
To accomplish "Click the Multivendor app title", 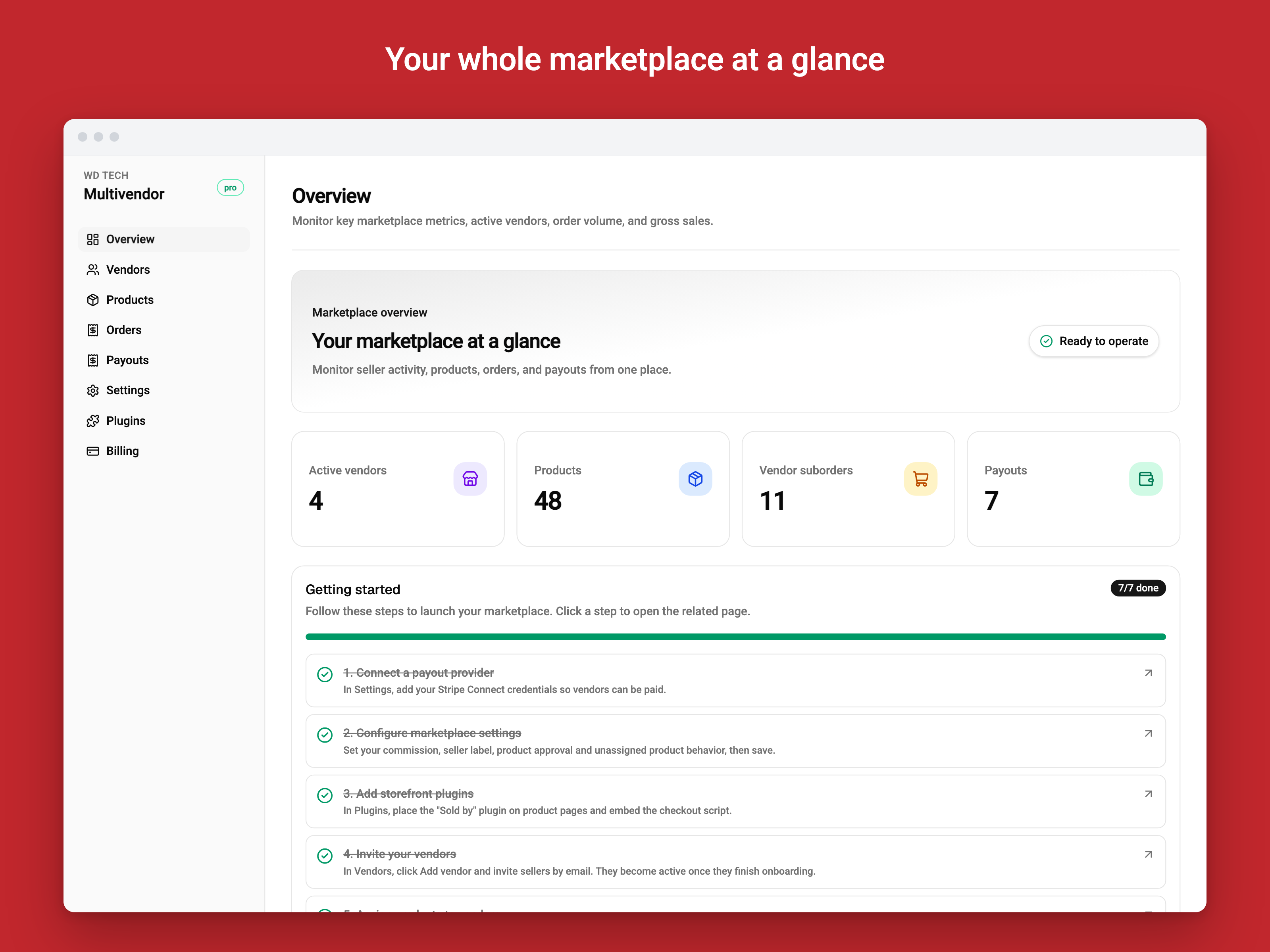I will point(124,194).
